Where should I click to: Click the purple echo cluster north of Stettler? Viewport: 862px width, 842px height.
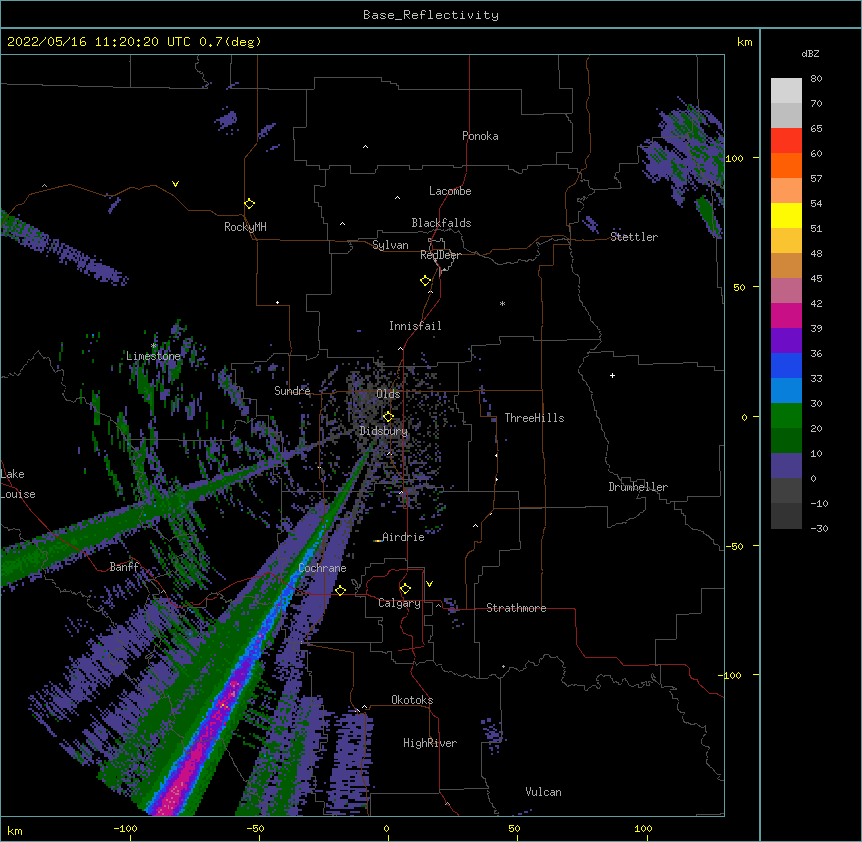point(683,153)
